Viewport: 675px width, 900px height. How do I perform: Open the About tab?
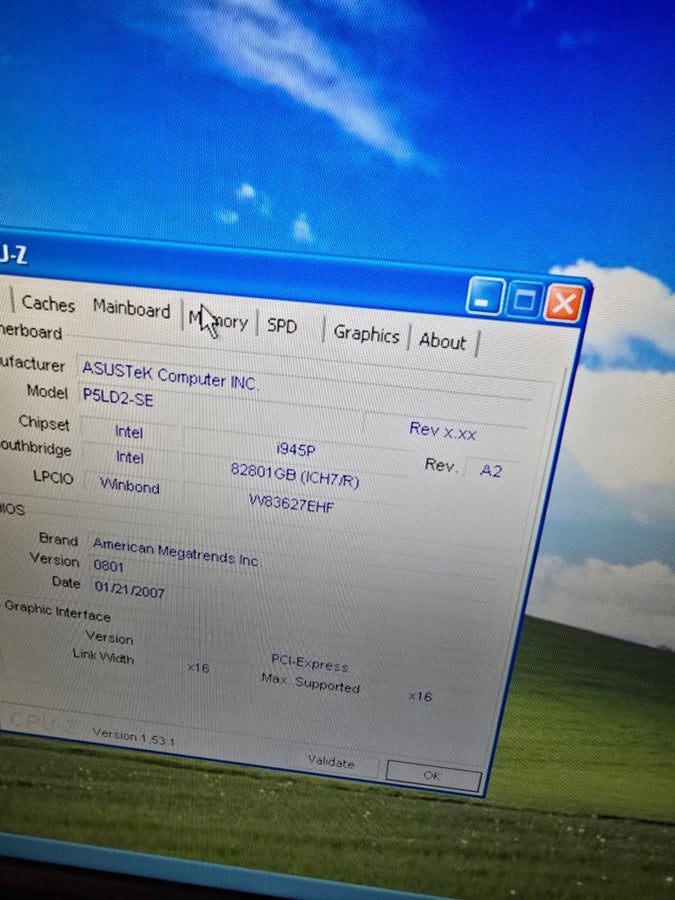pyautogui.click(x=442, y=341)
